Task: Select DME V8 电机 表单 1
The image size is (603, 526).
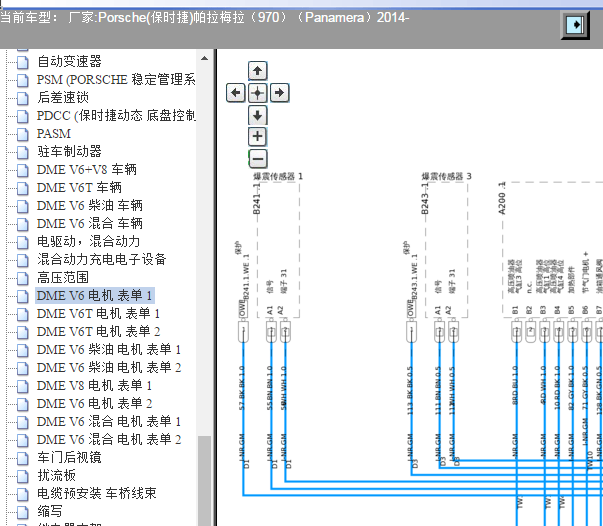Action: (x=94, y=386)
